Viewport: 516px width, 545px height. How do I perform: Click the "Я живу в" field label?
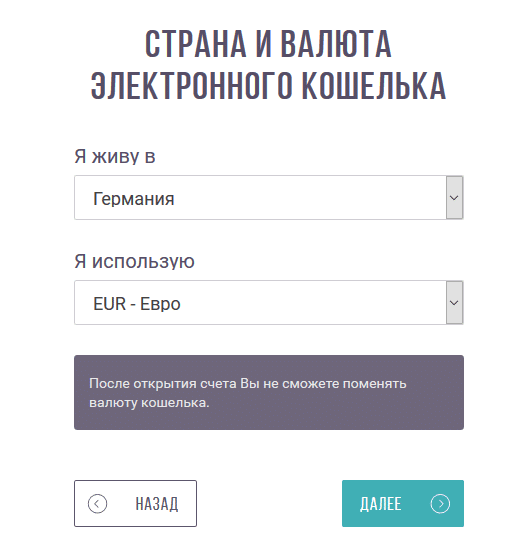[x=115, y=156]
